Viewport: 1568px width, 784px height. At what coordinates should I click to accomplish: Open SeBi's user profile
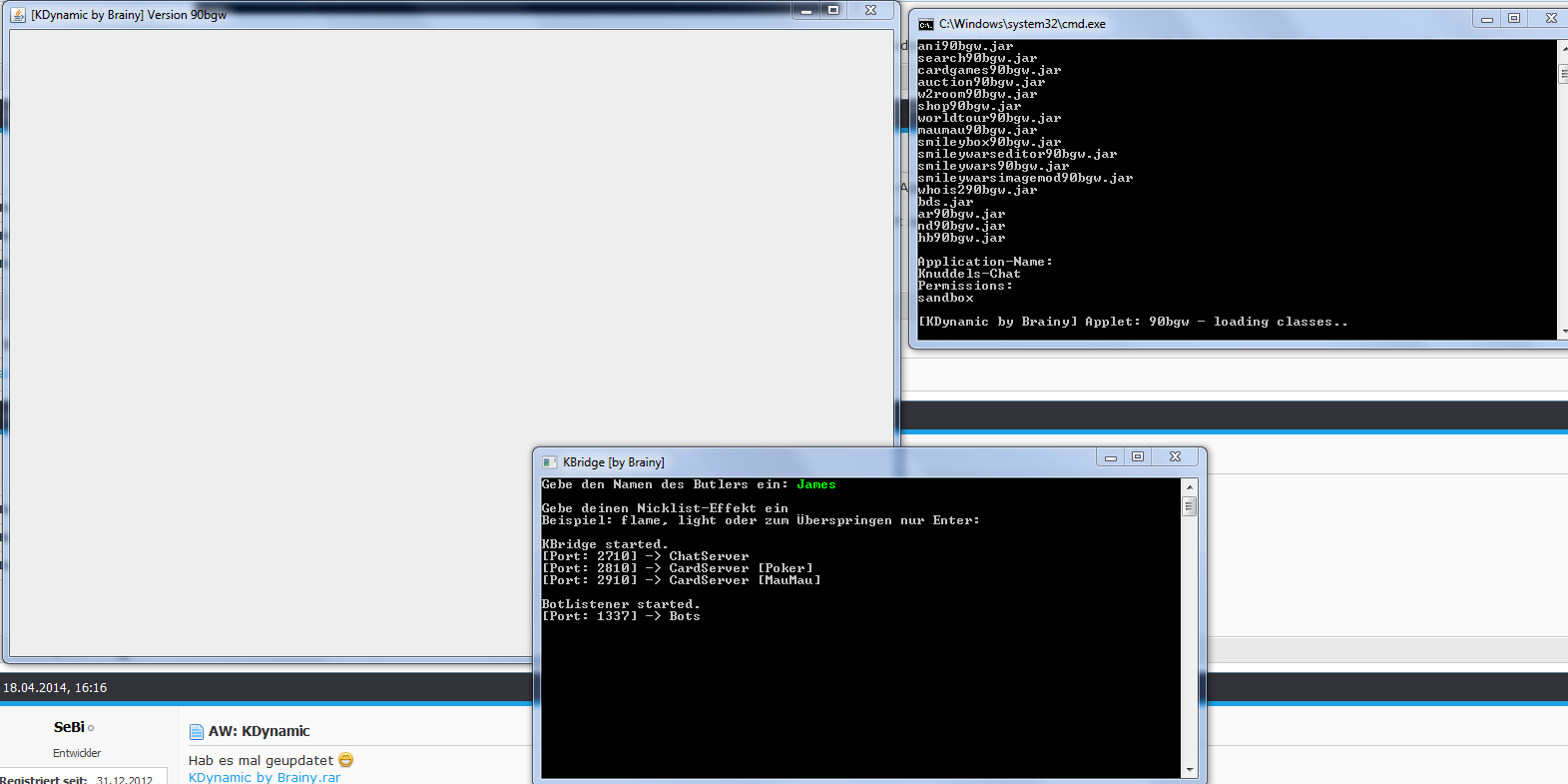click(x=69, y=727)
